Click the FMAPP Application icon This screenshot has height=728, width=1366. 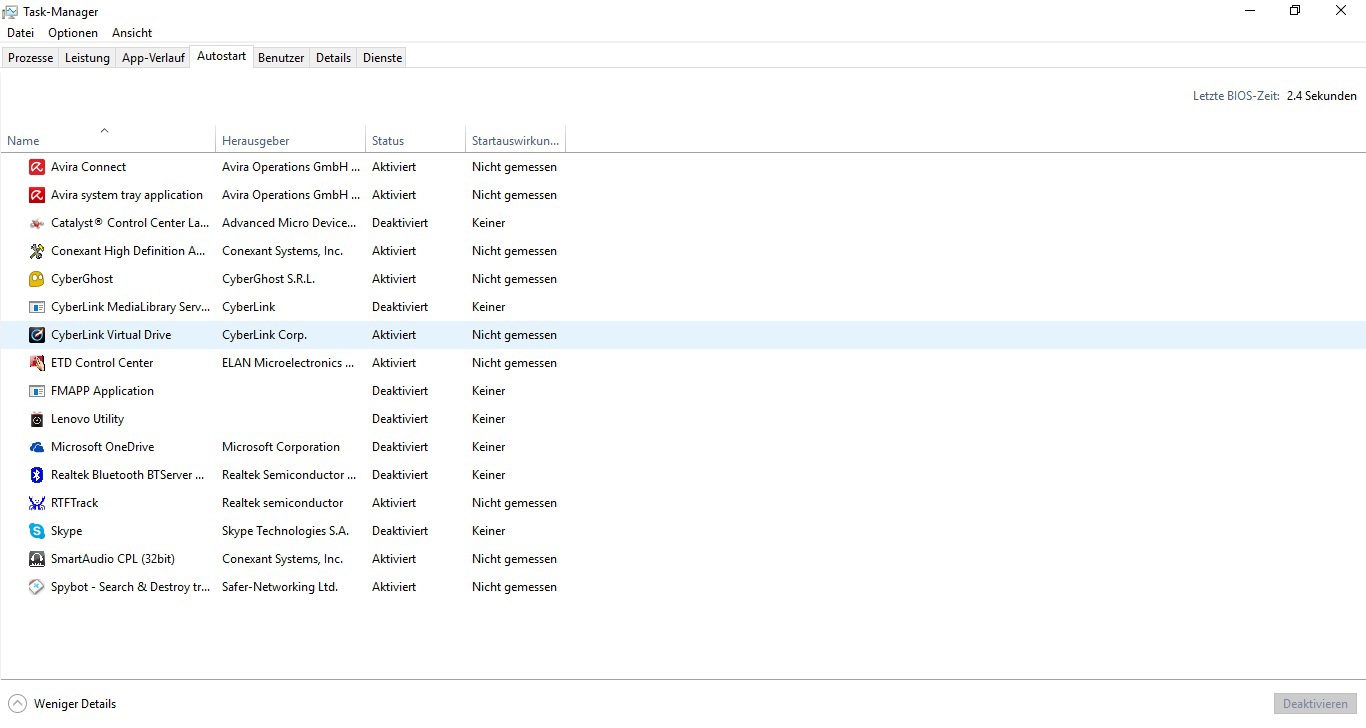[x=37, y=391]
